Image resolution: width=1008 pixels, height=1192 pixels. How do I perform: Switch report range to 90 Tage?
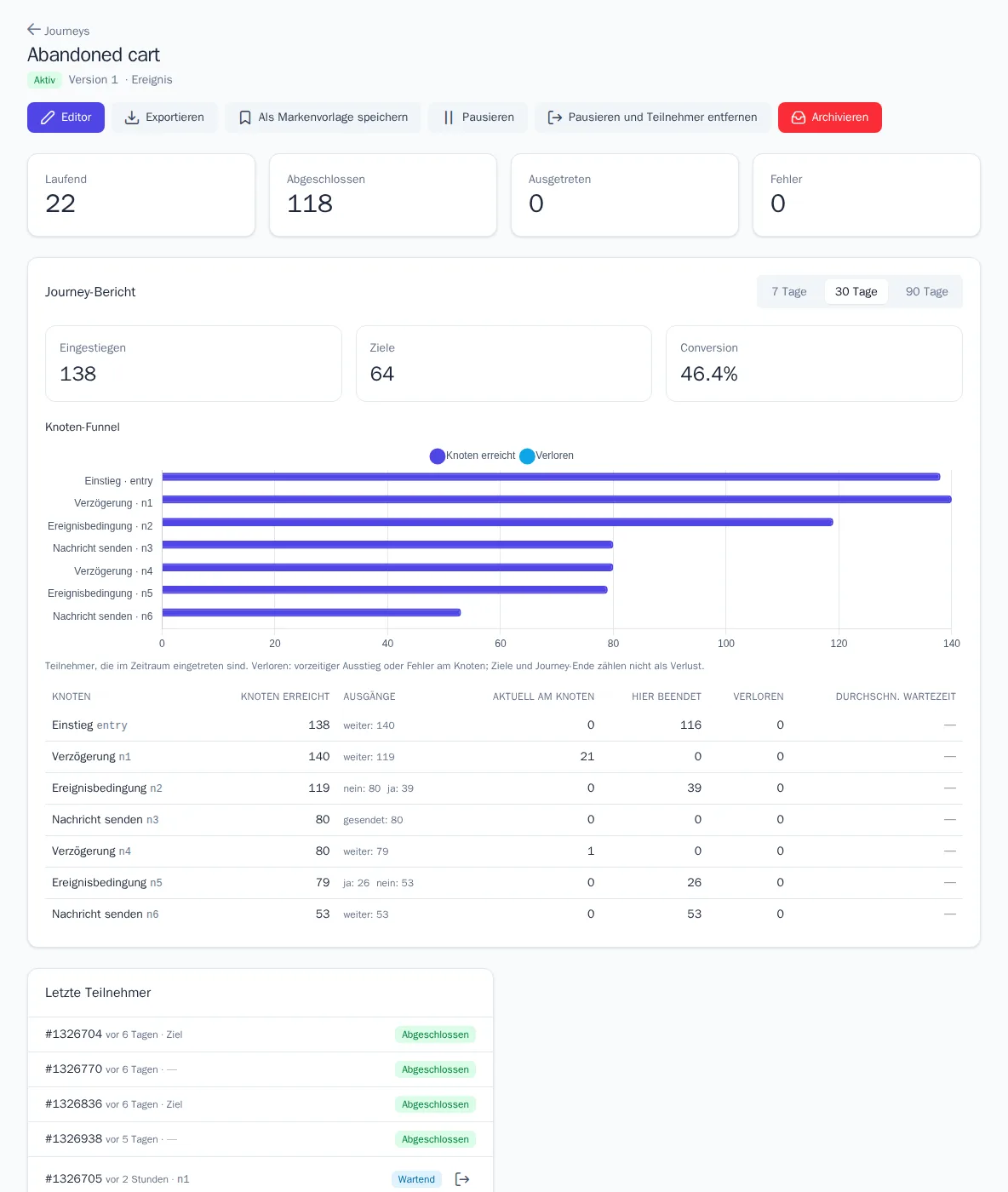click(926, 291)
